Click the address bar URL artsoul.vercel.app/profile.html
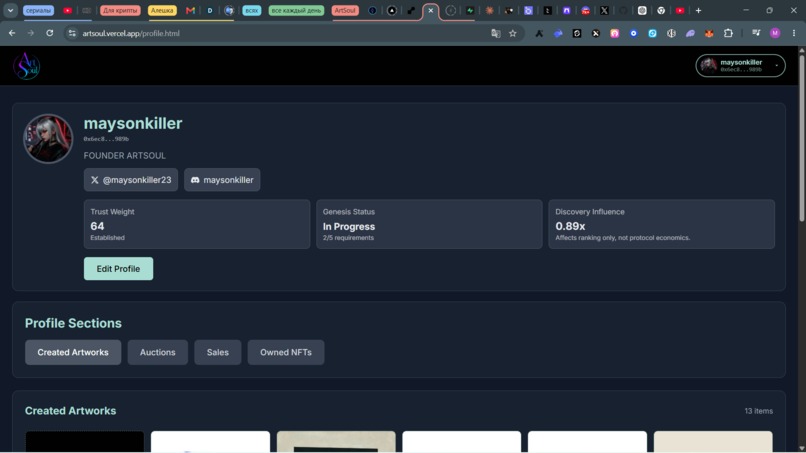This screenshot has width=806, height=453. click(131, 33)
